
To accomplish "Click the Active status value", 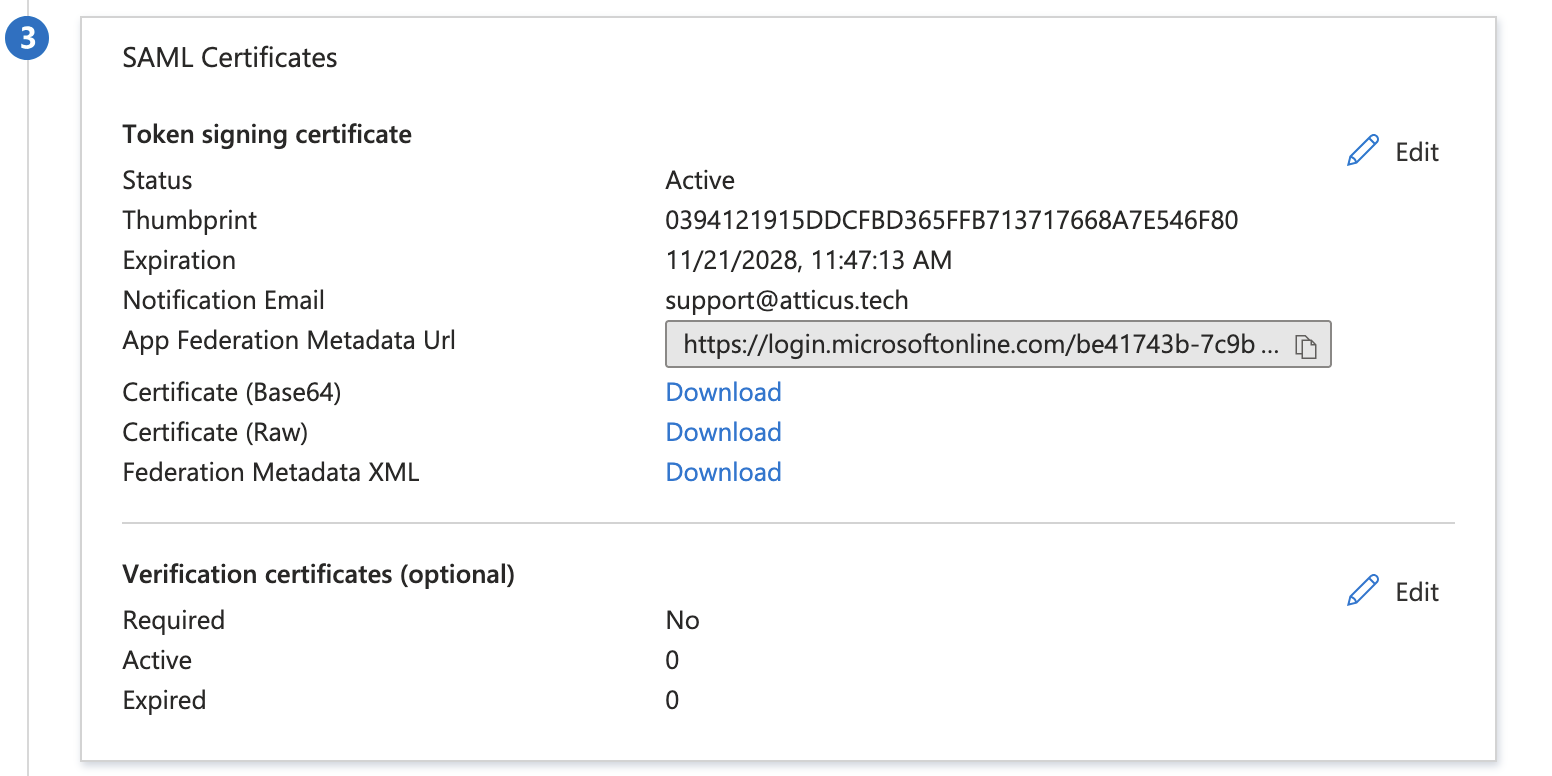I will (x=699, y=180).
